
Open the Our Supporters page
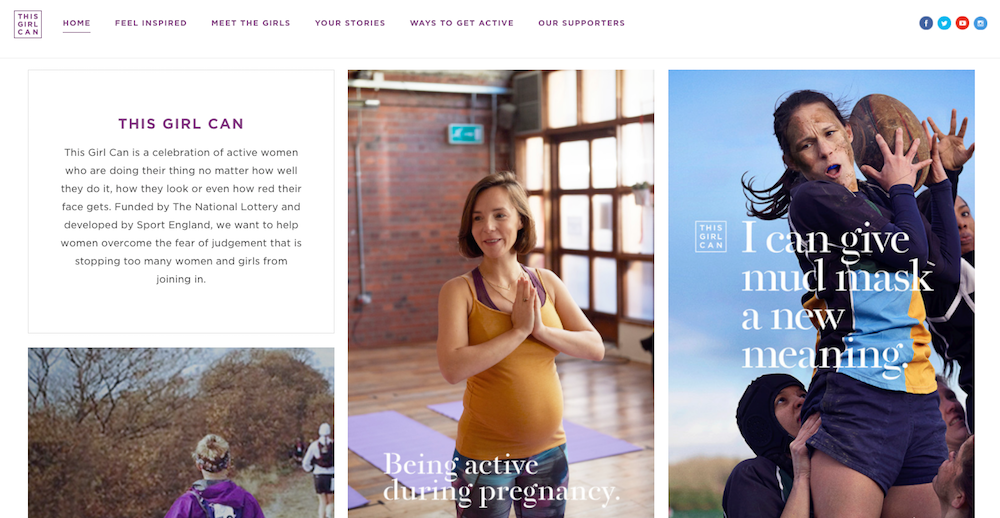click(x=582, y=23)
